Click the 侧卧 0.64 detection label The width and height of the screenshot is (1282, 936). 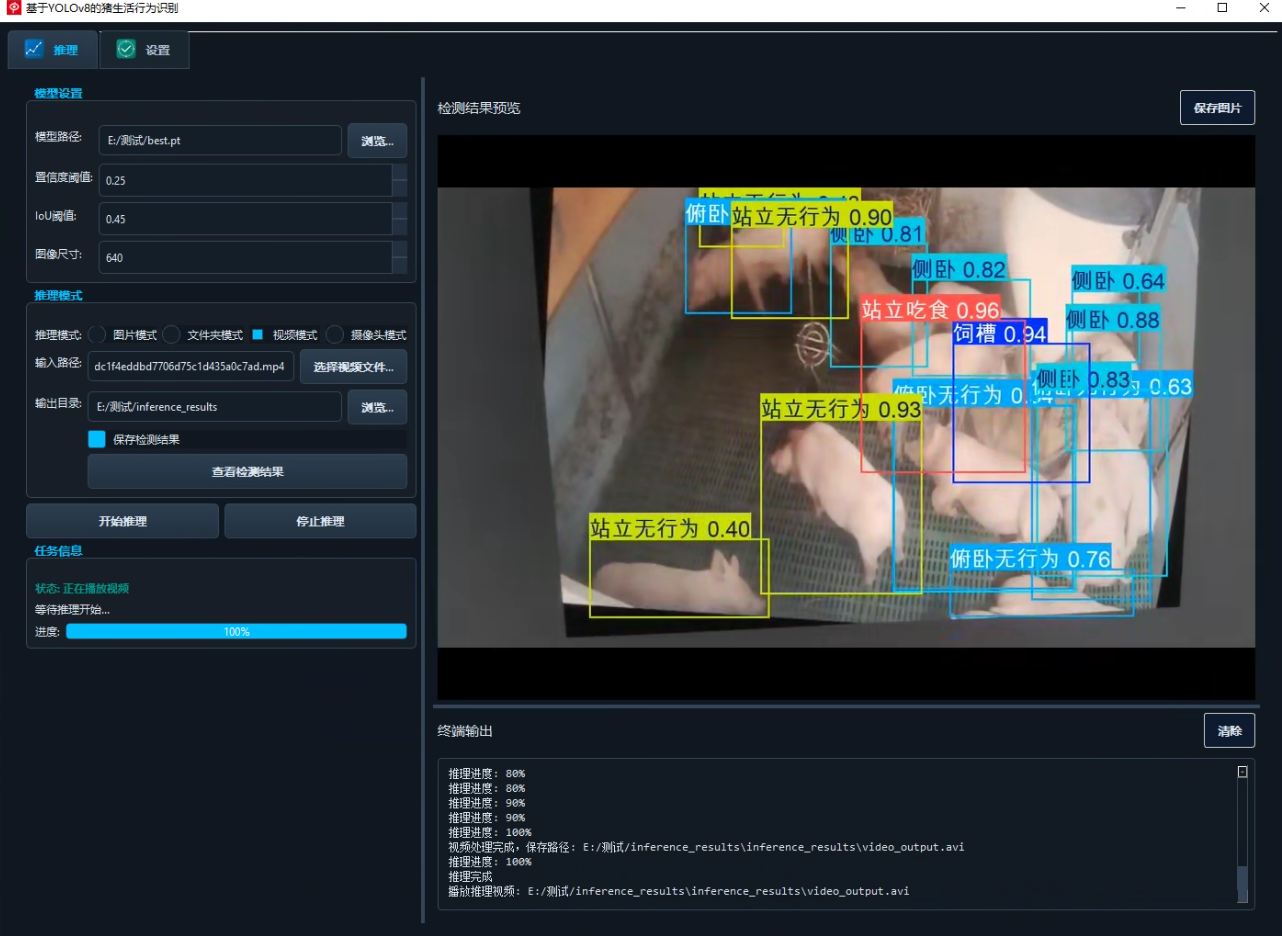point(1118,280)
